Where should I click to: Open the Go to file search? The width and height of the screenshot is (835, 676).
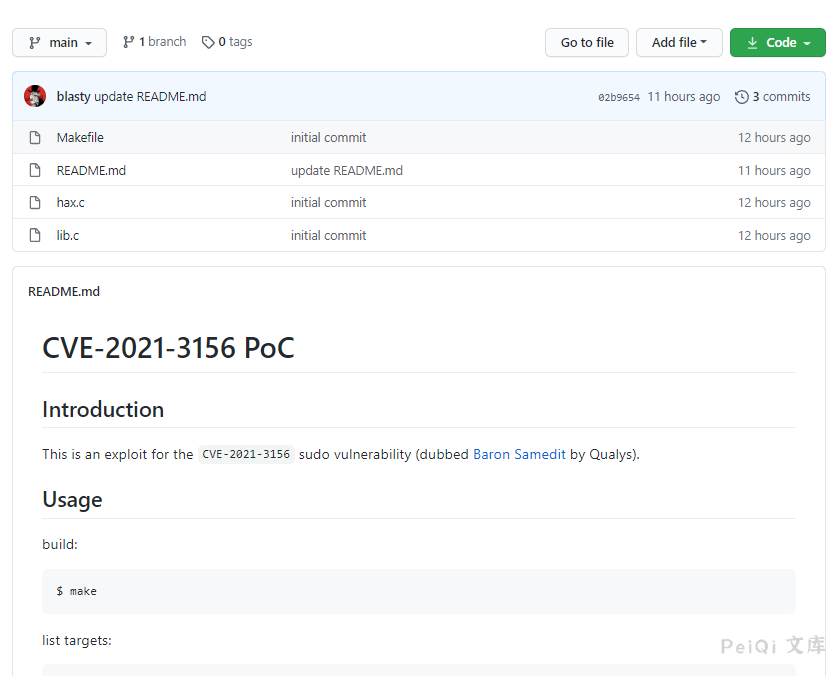[x=586, y=42]
